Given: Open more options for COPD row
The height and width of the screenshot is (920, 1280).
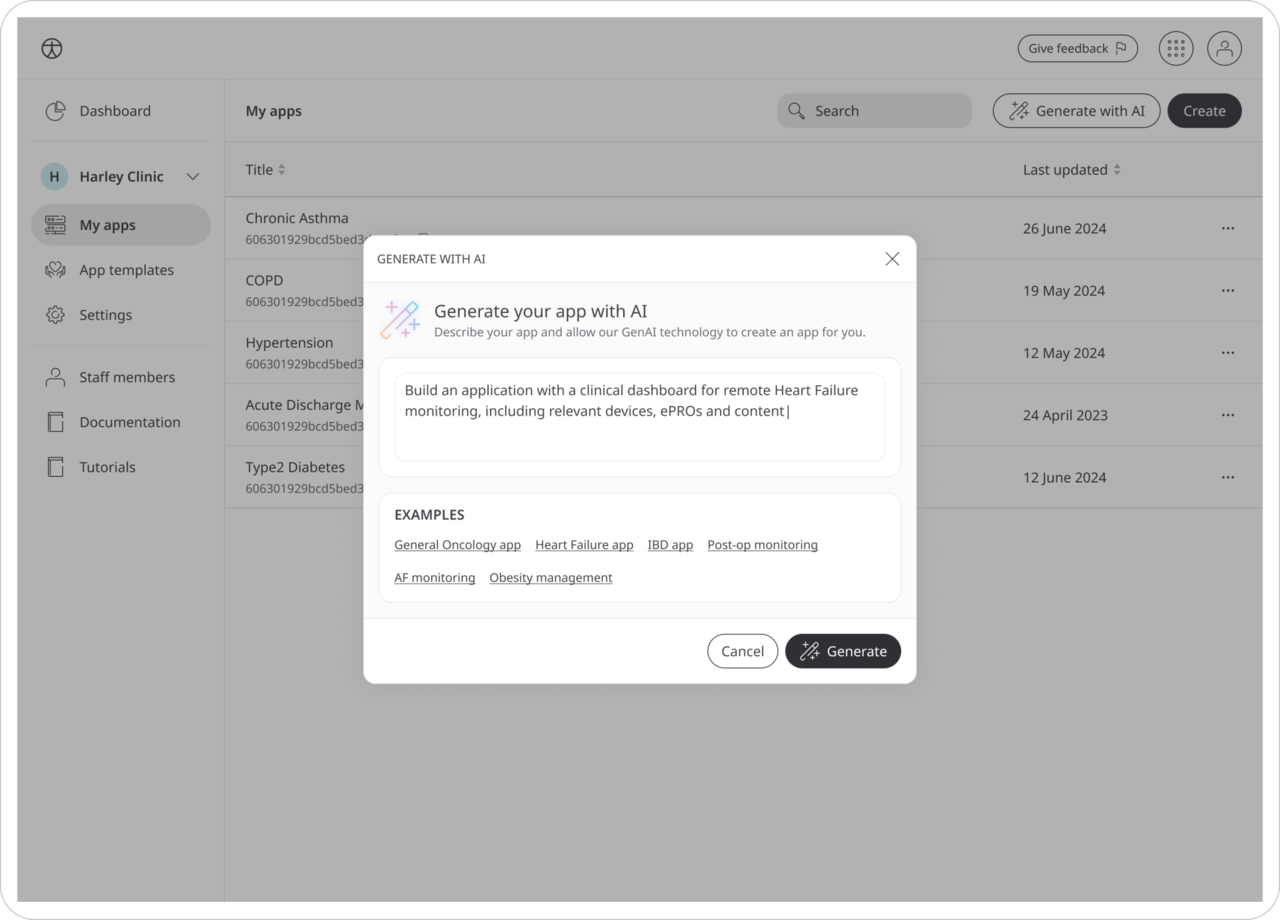Looking at the screenshot, I should (x=1227, y=291).
